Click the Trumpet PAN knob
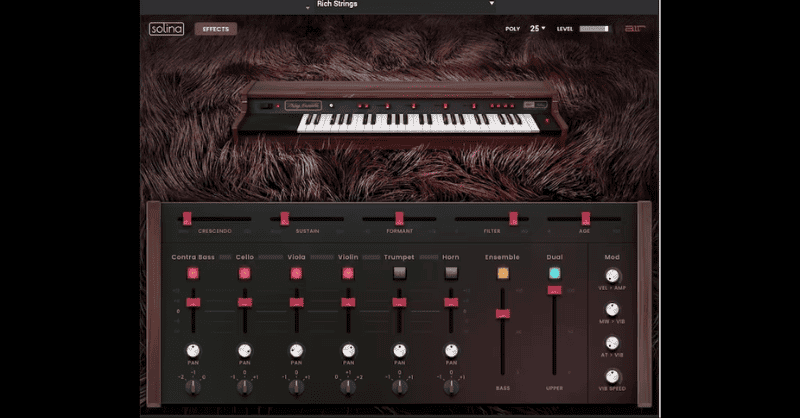Screen dimensions: 800x418 coord(399,351)
